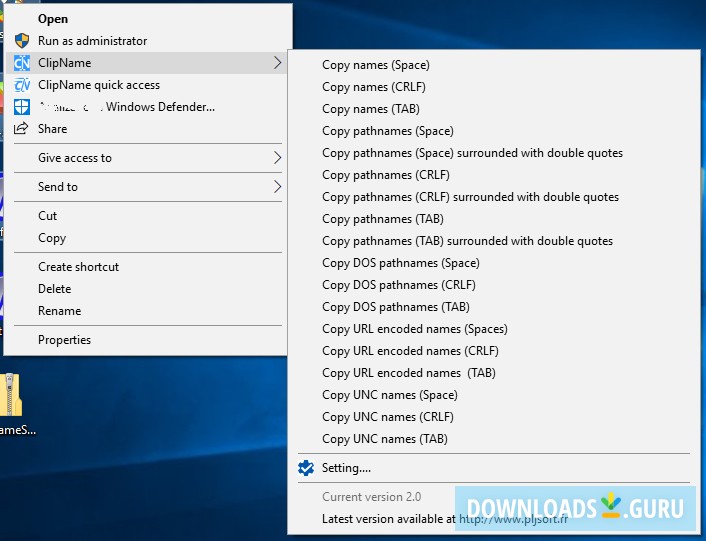Click the ClipName CN icon
The width and height of the screenshot is (706, 541).
point(22,63)
